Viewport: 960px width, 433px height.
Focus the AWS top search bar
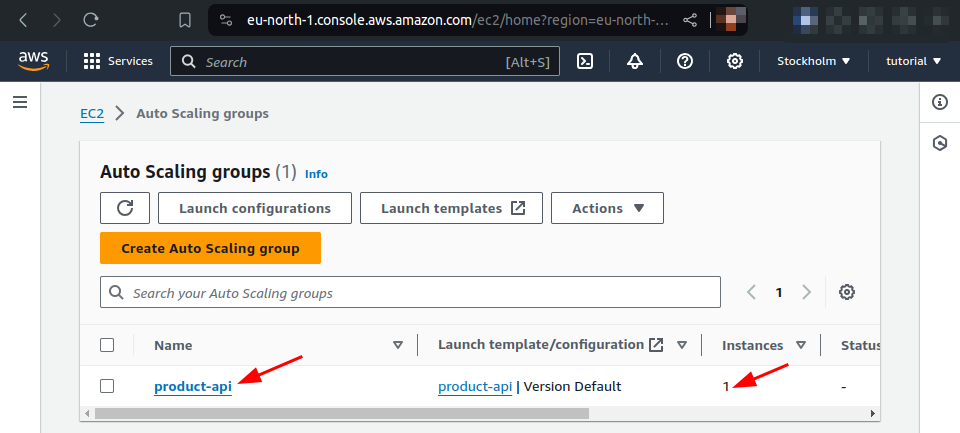click(365, 61)
